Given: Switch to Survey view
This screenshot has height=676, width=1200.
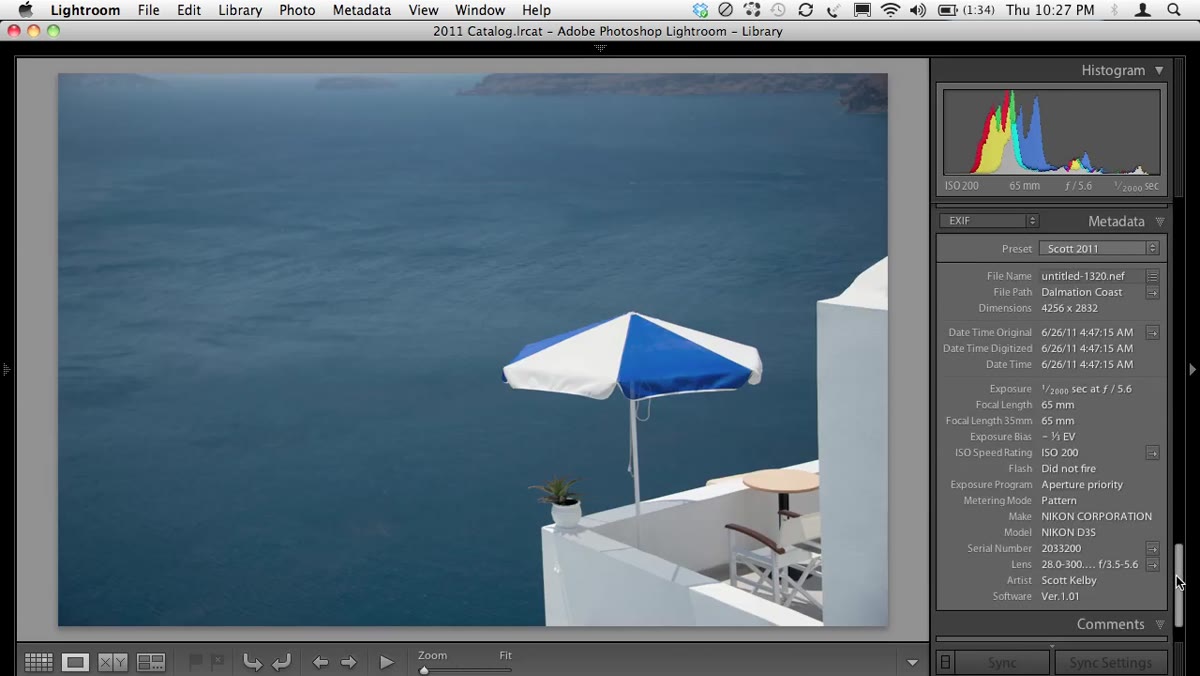Looking at the screenshot, I should tap(151, 662).
